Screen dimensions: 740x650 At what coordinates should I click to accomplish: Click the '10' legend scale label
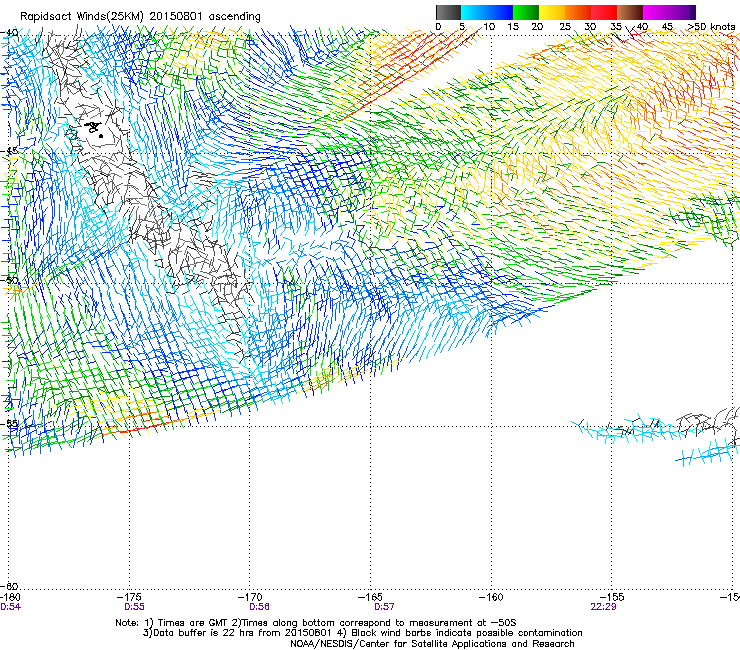pos(489,27)
